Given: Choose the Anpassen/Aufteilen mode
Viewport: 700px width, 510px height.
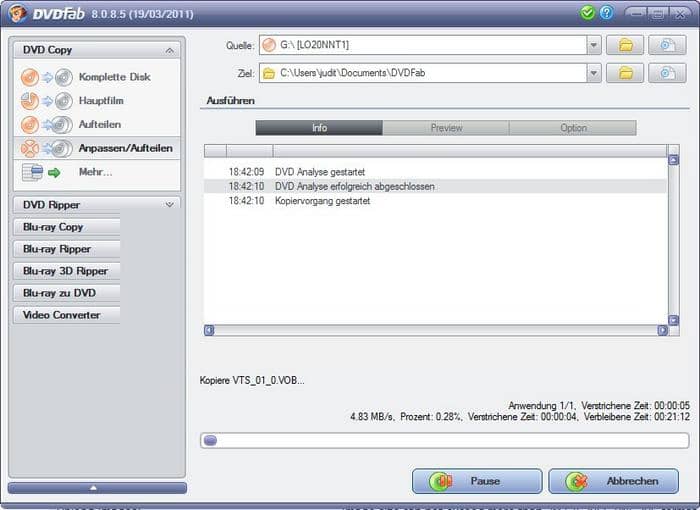Looking at the screenshot, I should [97, 148].
